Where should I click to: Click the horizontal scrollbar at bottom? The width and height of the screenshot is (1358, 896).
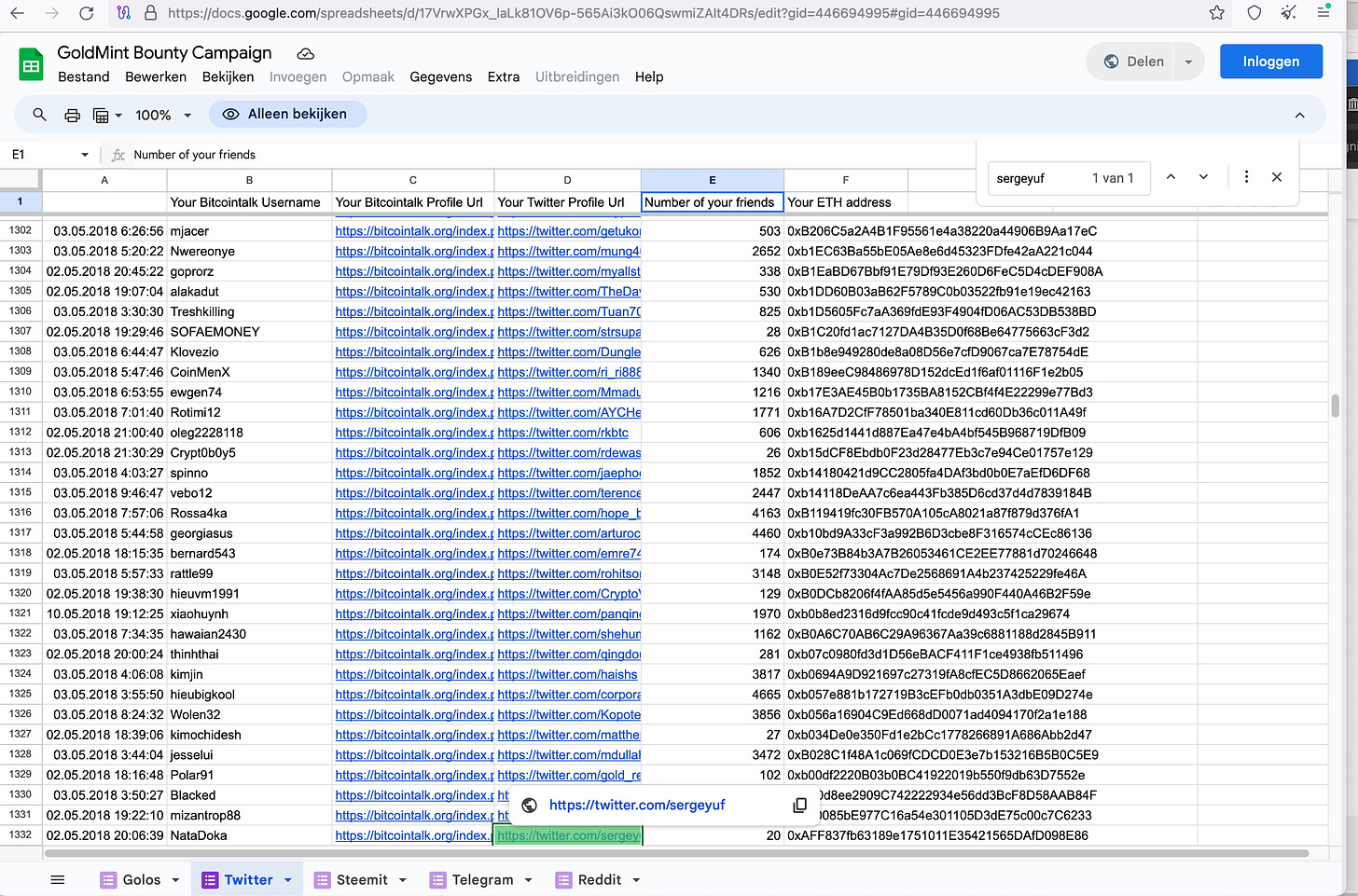click(676, 853)
